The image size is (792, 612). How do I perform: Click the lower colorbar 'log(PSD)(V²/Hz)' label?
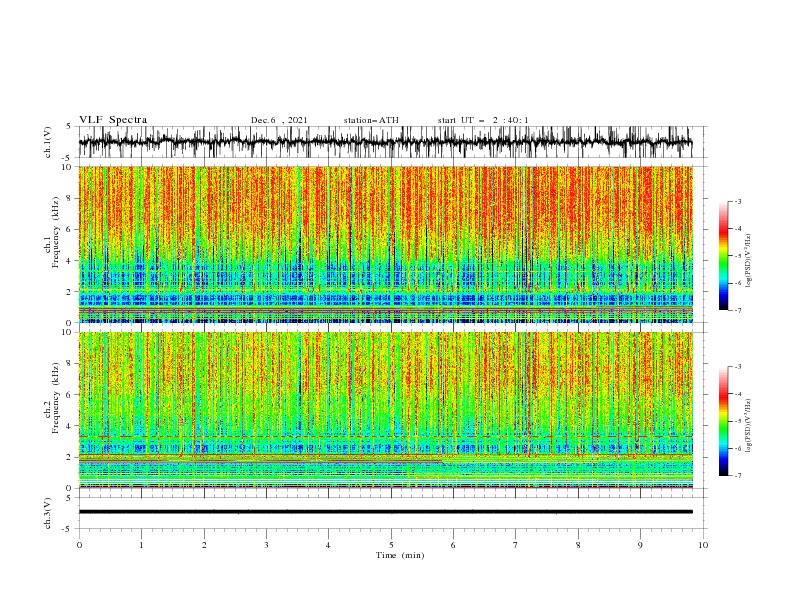748,426
